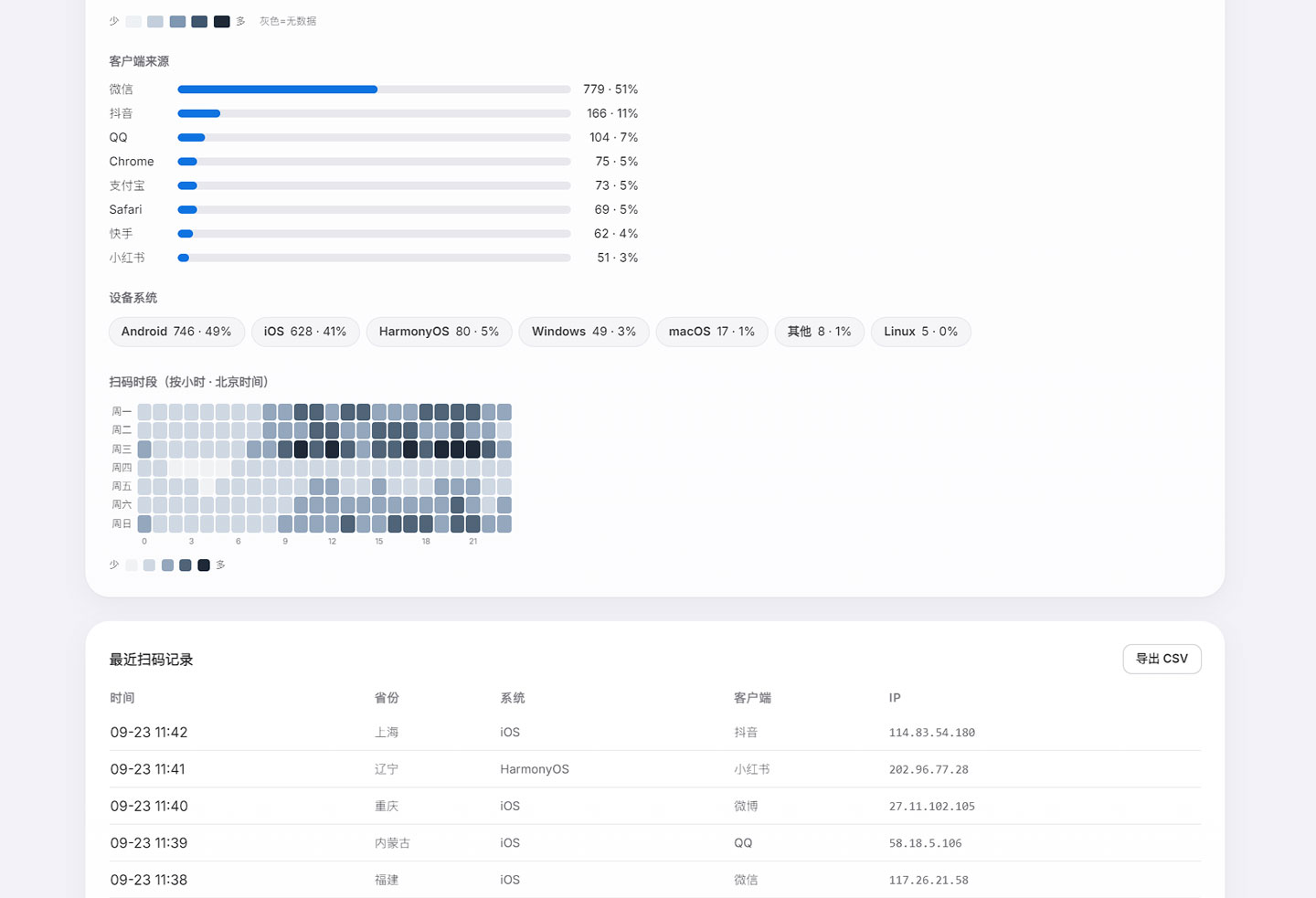Image resolution: width=1316 pixels, height=898 pixels.
Task: Click the 09-23 11:40 scan record time
Action: 149,807
